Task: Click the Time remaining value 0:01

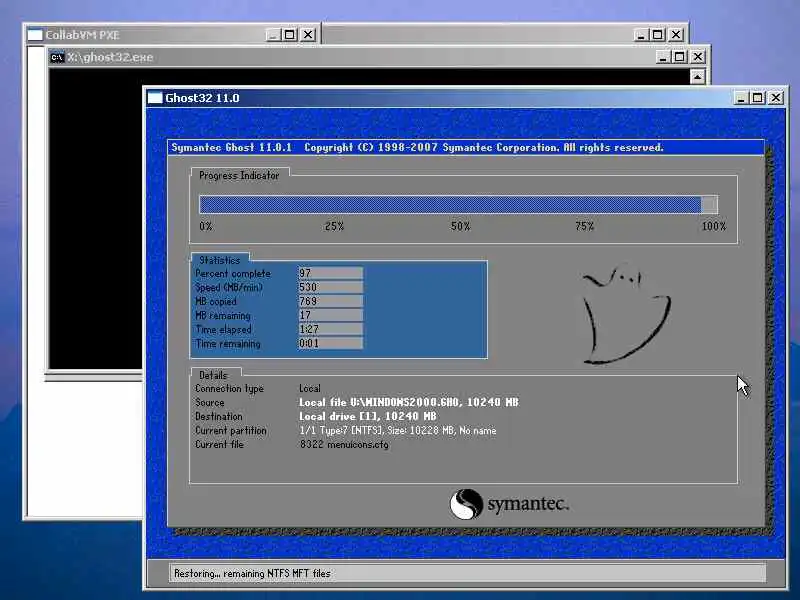Action: click(330, 343)
